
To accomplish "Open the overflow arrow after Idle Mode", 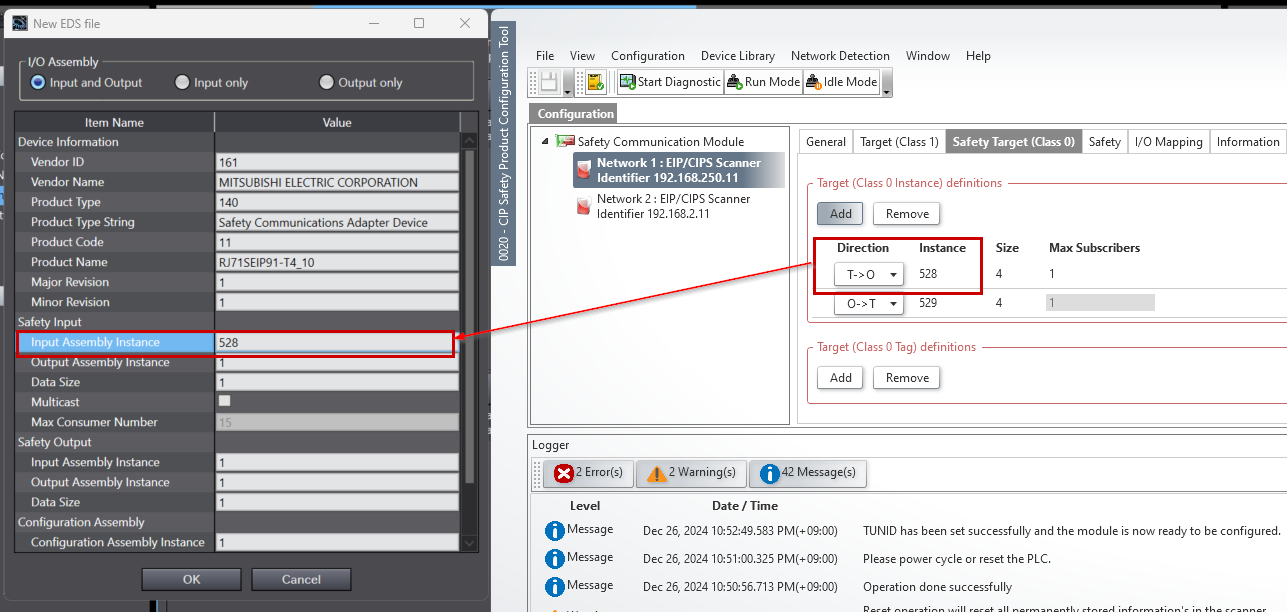I will pos(887,83).
